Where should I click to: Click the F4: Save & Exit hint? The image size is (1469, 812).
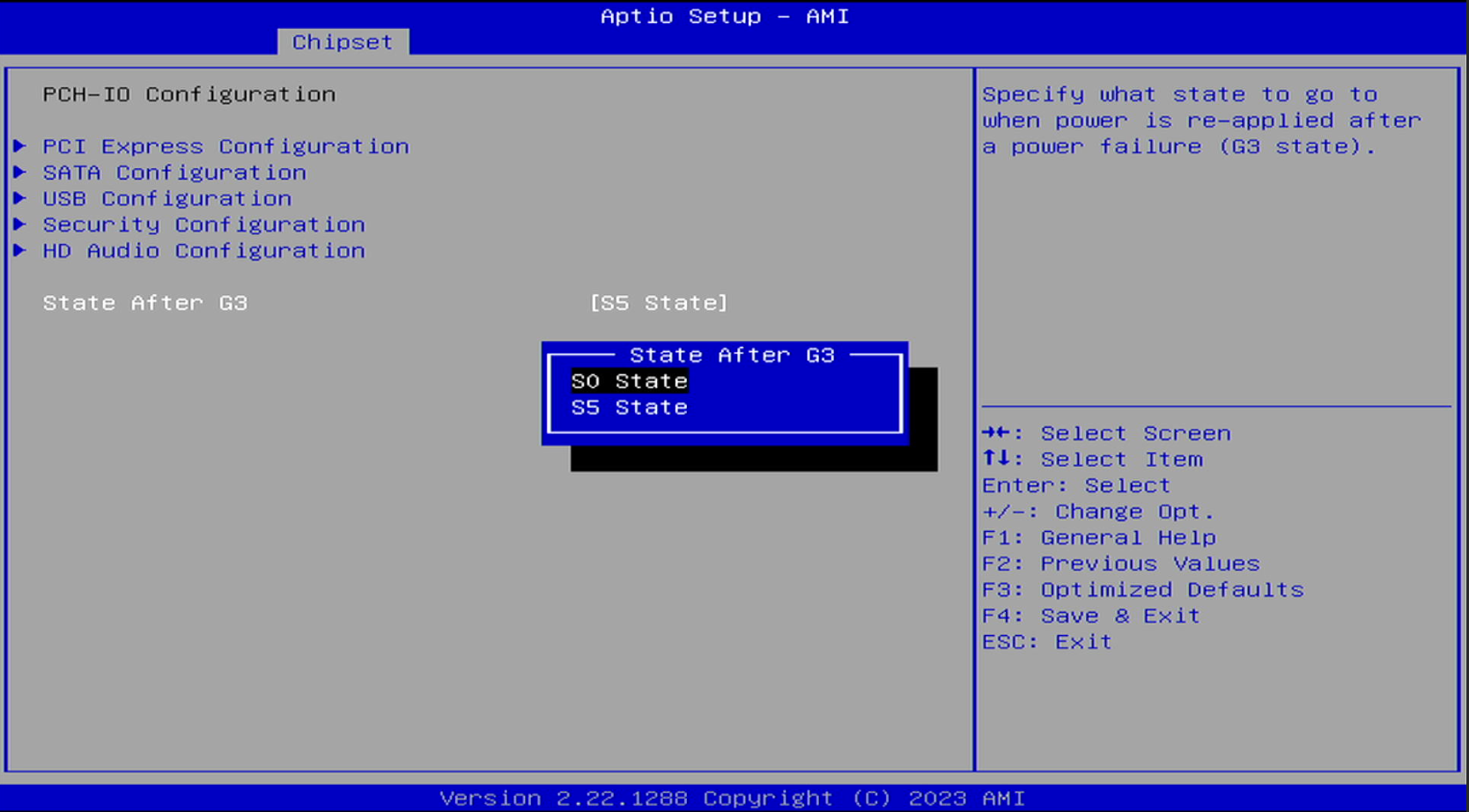1090,616
